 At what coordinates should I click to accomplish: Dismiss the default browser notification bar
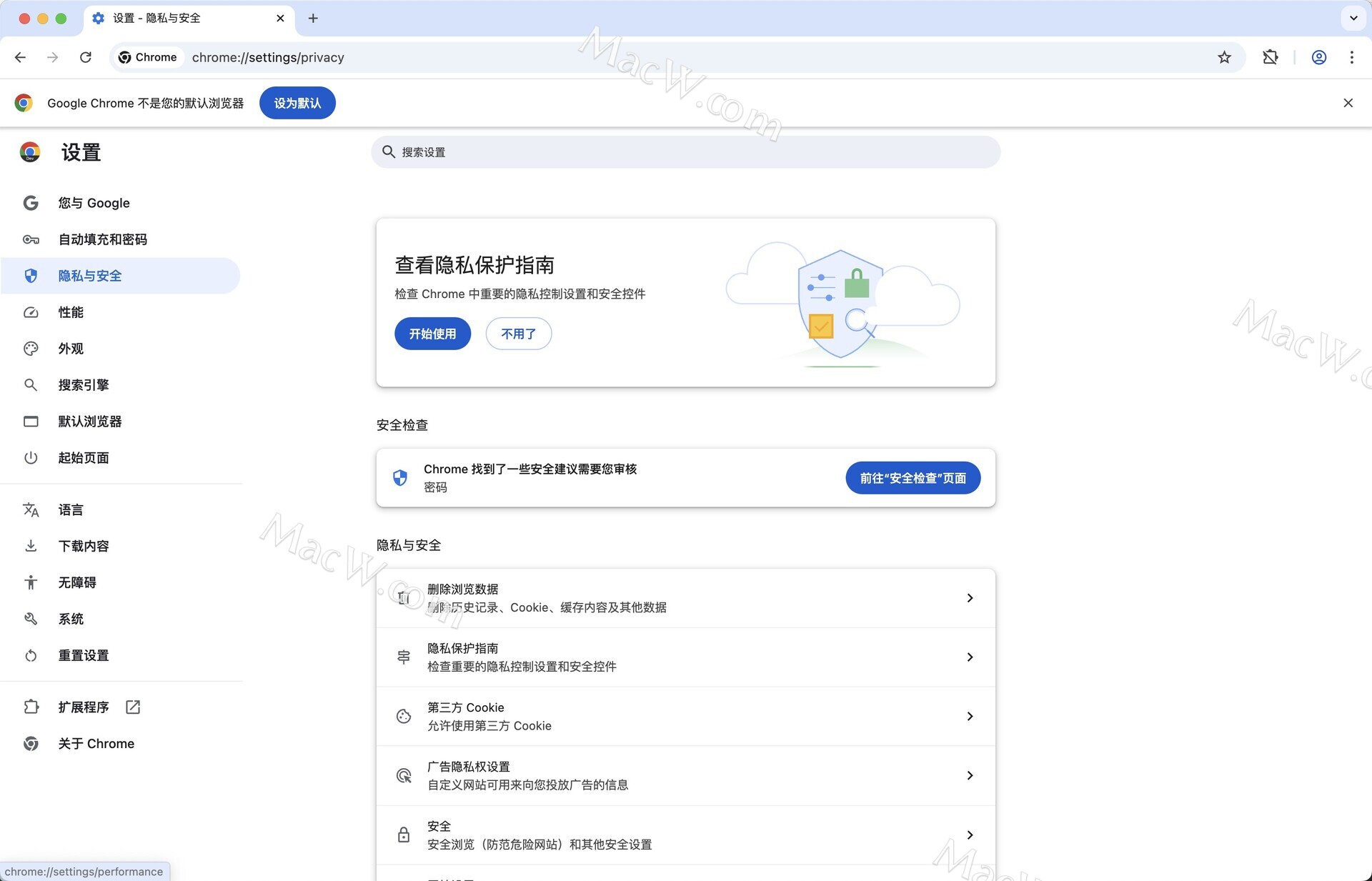coord(1348,103)
